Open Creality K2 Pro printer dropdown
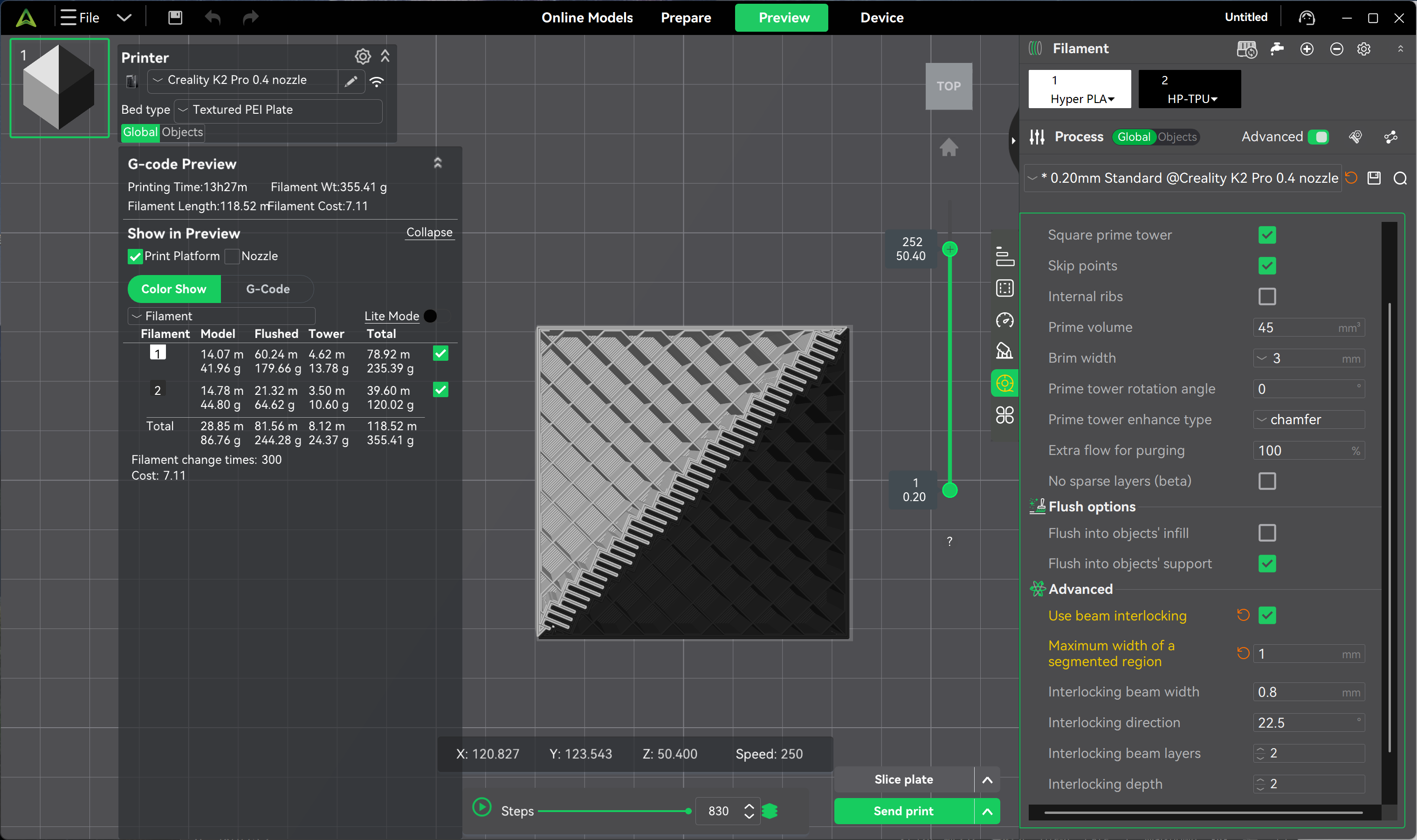Image resolution: width=1417 pixels, height=840 pixels. [243, 81]
